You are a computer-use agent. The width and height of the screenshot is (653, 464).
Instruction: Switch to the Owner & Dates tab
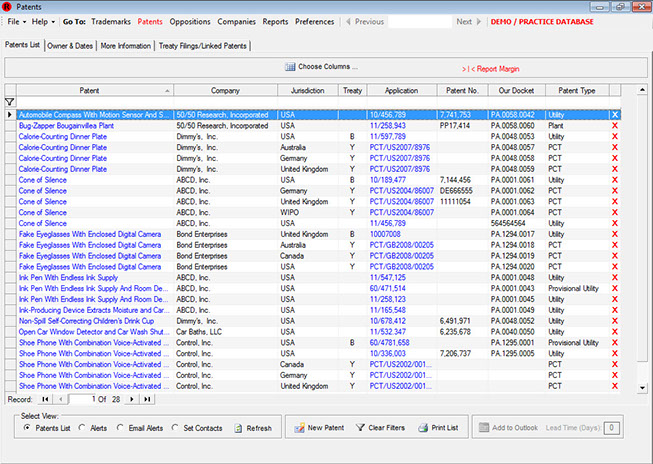pos(70,45)
